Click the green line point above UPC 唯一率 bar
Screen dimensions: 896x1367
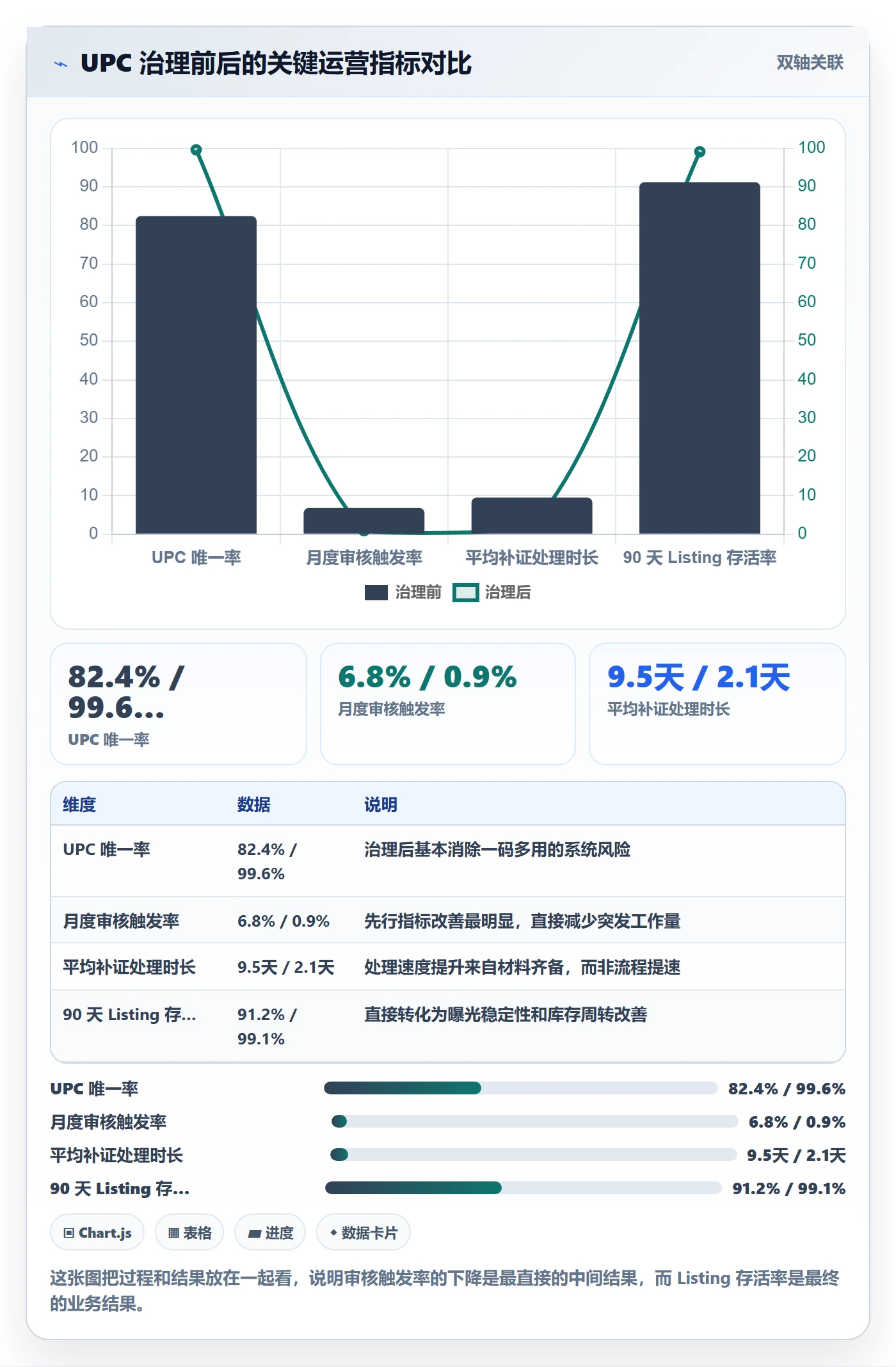pos(196,150)
